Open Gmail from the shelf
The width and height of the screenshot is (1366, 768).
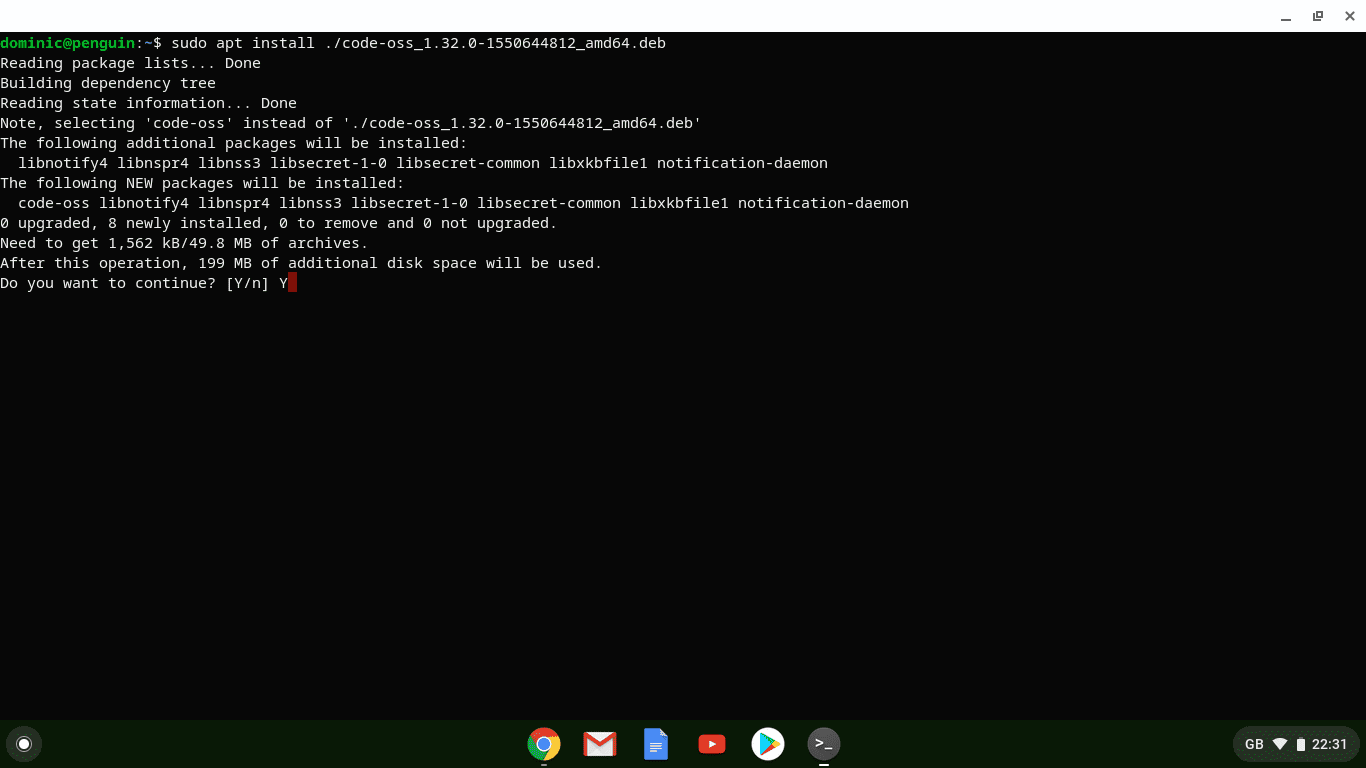click(599, 744)
